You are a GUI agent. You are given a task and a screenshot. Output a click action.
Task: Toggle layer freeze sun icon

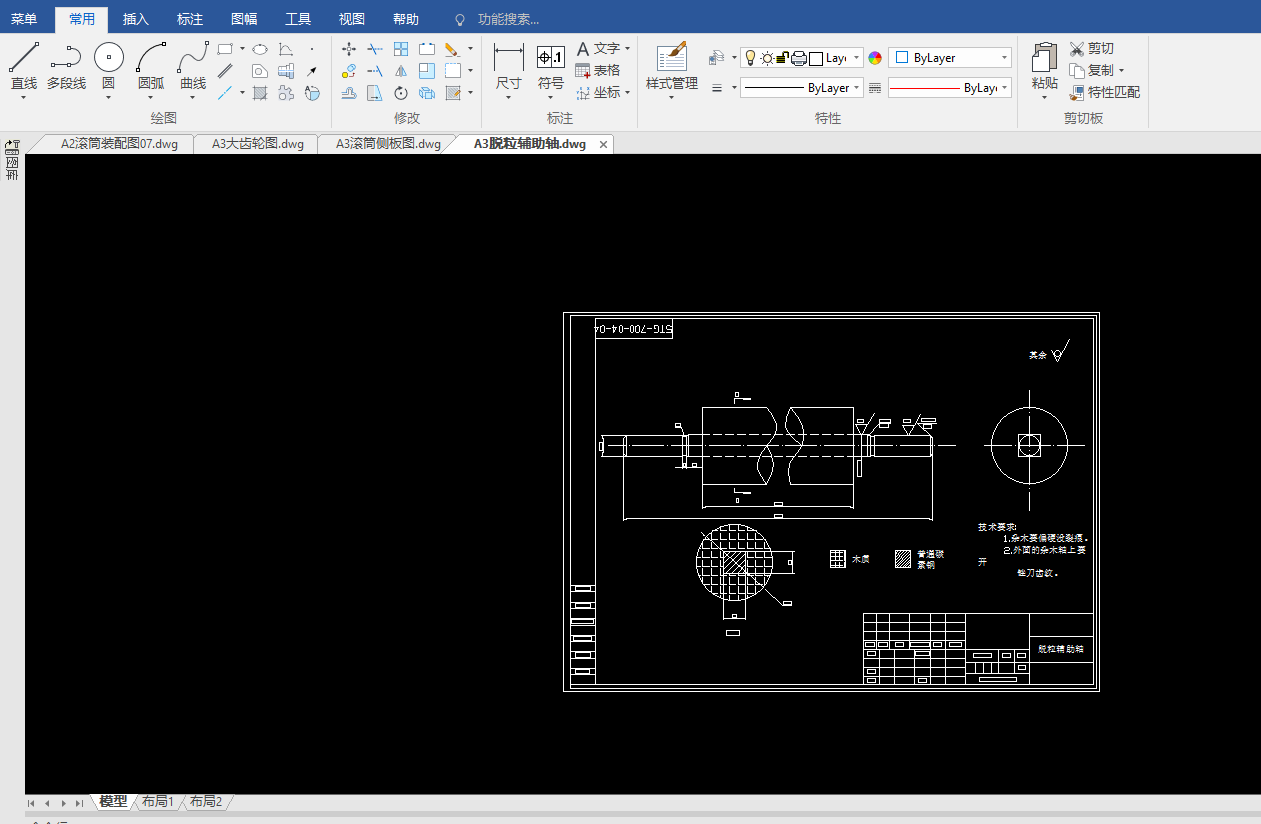tap(766, 58)
